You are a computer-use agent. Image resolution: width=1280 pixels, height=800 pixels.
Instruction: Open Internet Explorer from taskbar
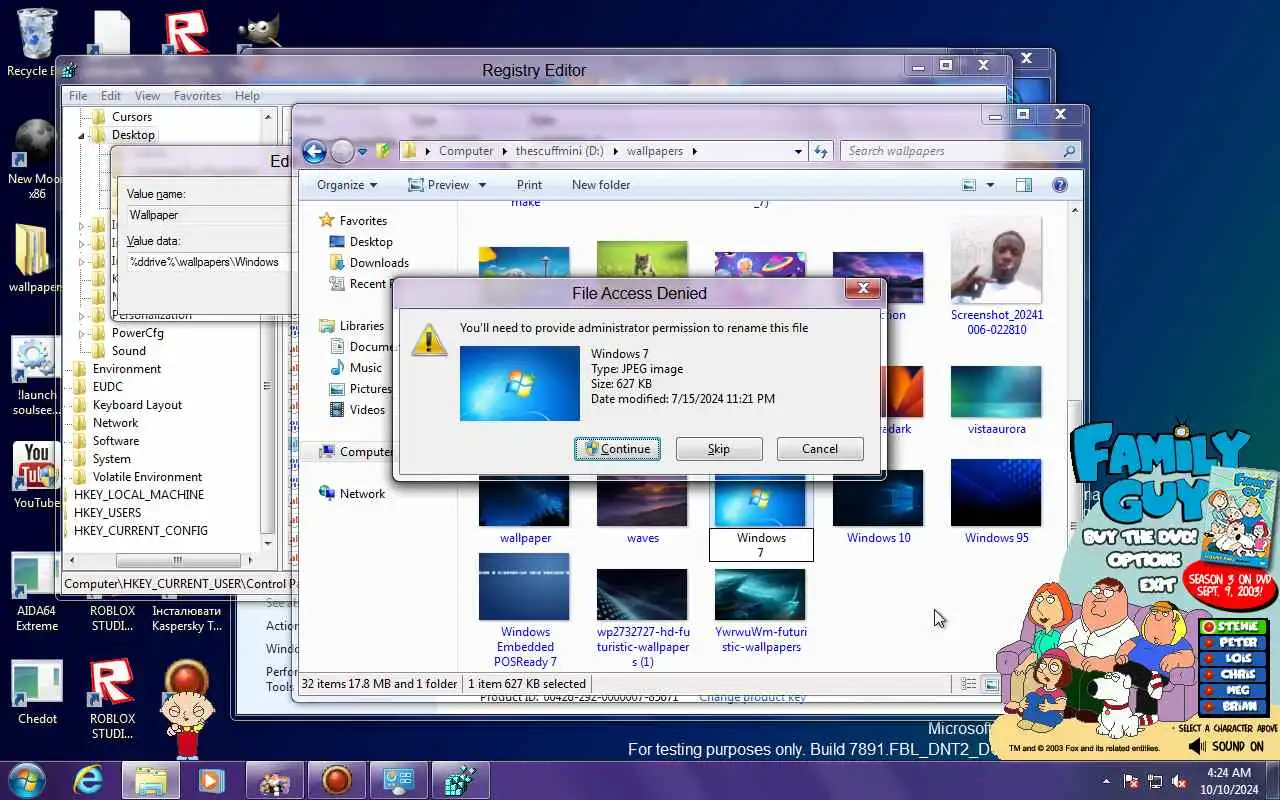(x=88, y=780)
